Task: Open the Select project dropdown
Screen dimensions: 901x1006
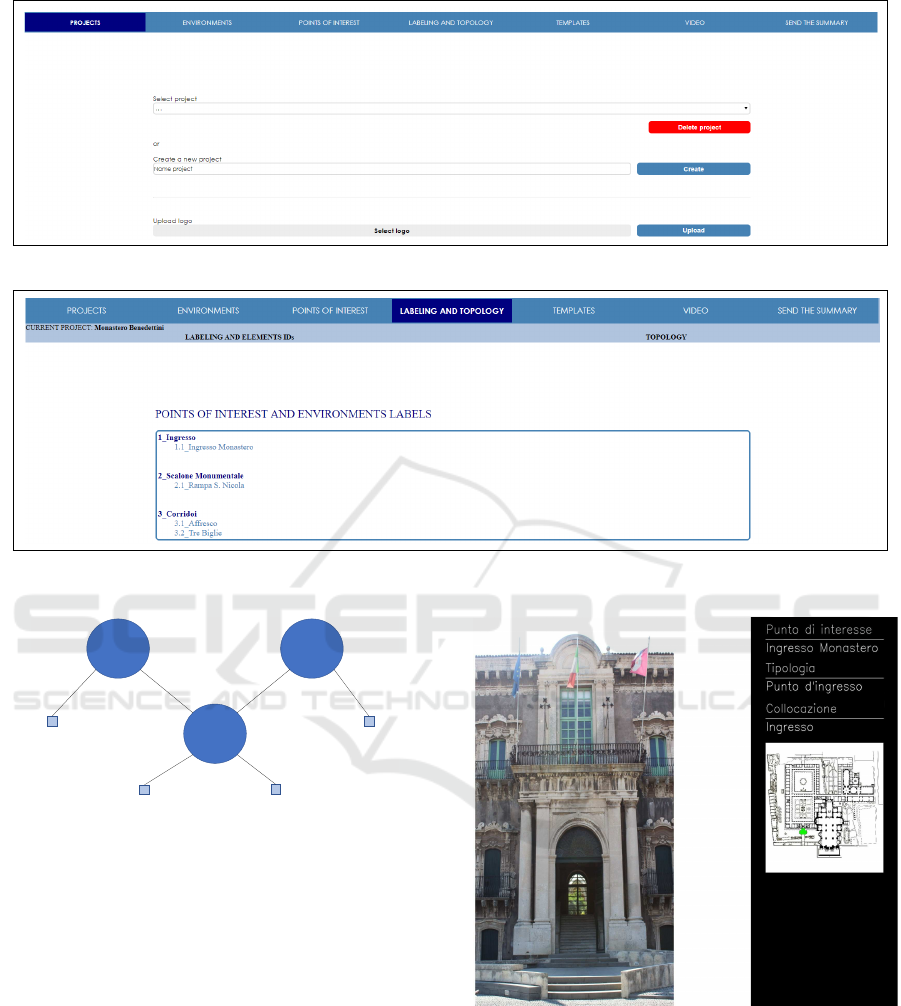Action: coord(450,109)
